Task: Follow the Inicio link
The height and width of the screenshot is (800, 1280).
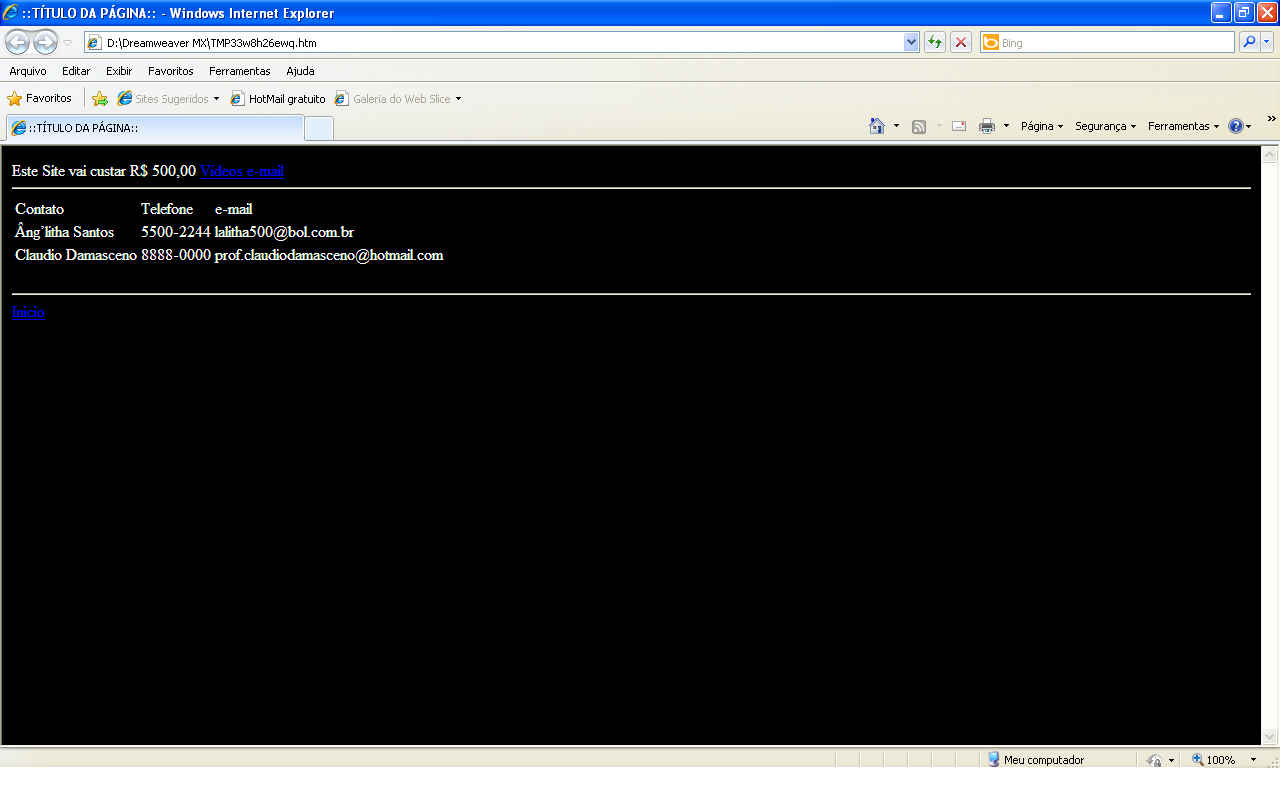Action: [28, 312]
